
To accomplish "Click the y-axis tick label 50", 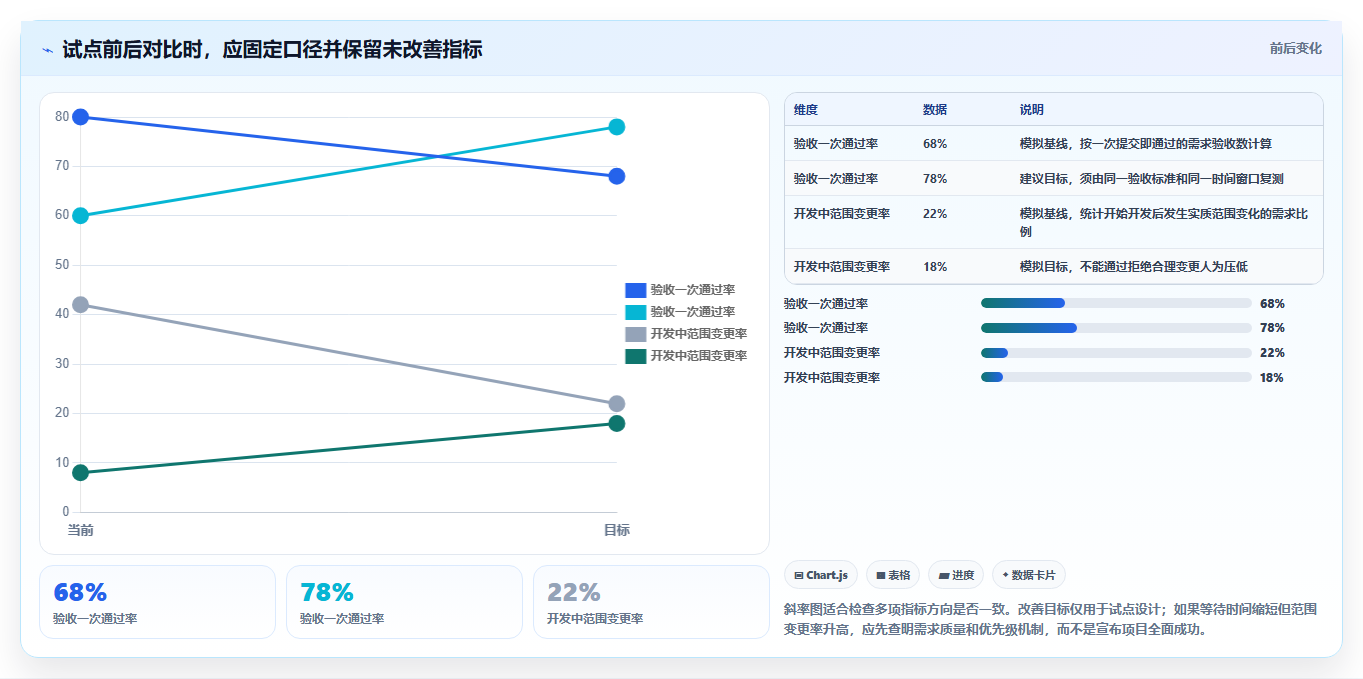I will (62, 265).
